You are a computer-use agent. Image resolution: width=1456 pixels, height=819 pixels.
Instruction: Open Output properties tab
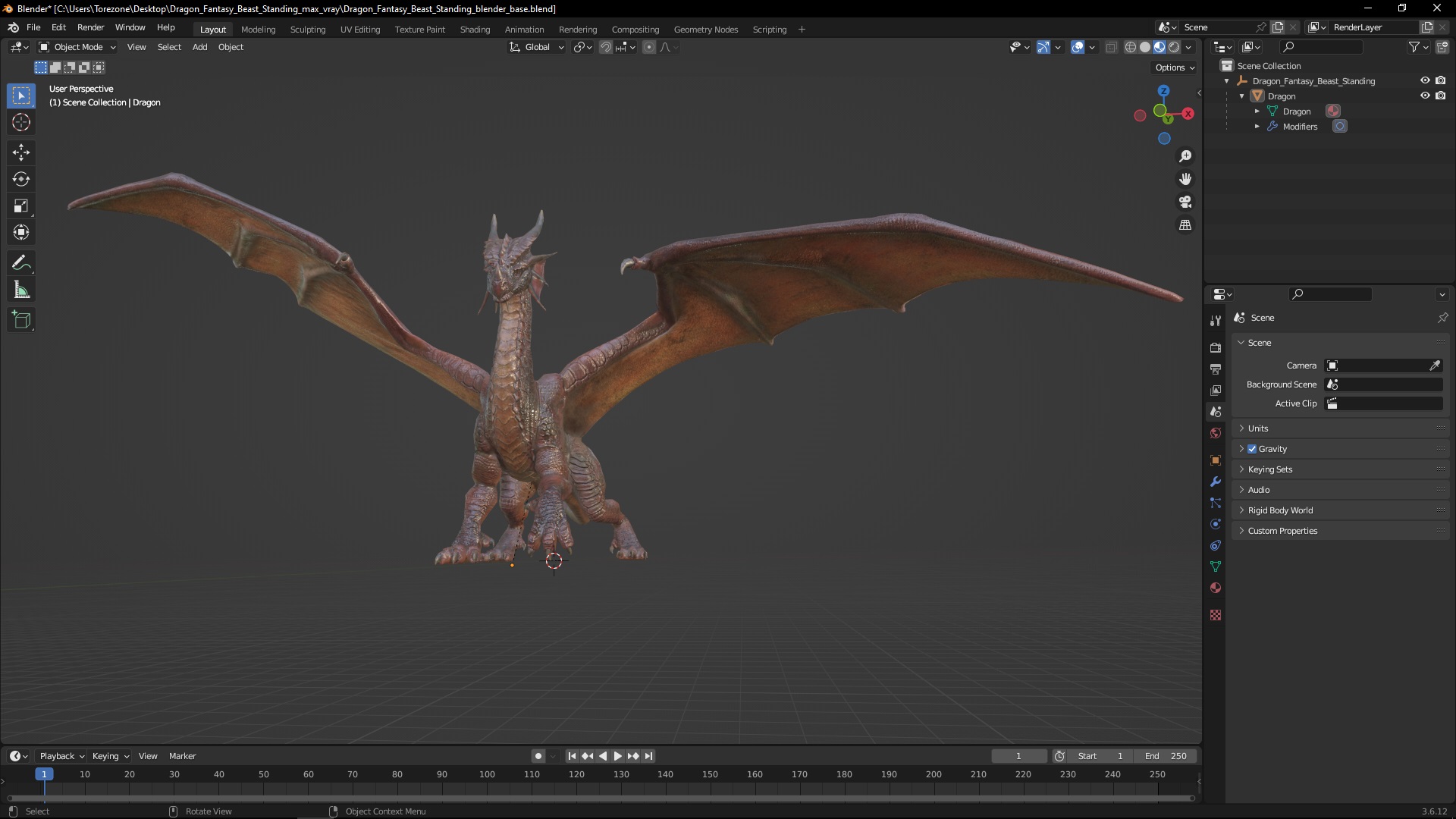pyautogui.click(x=1216, y=369)
